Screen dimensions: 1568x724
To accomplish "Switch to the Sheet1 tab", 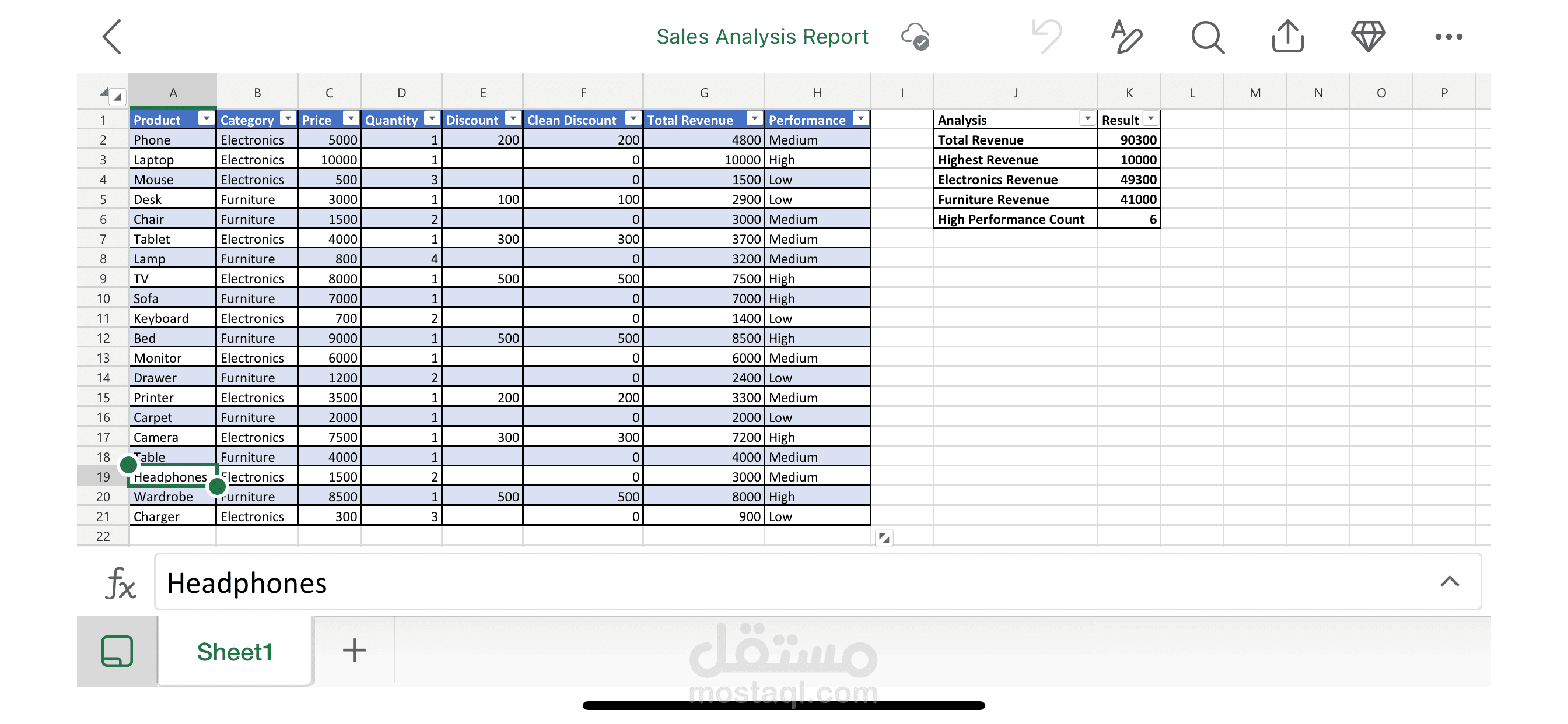I will point(235,651).
